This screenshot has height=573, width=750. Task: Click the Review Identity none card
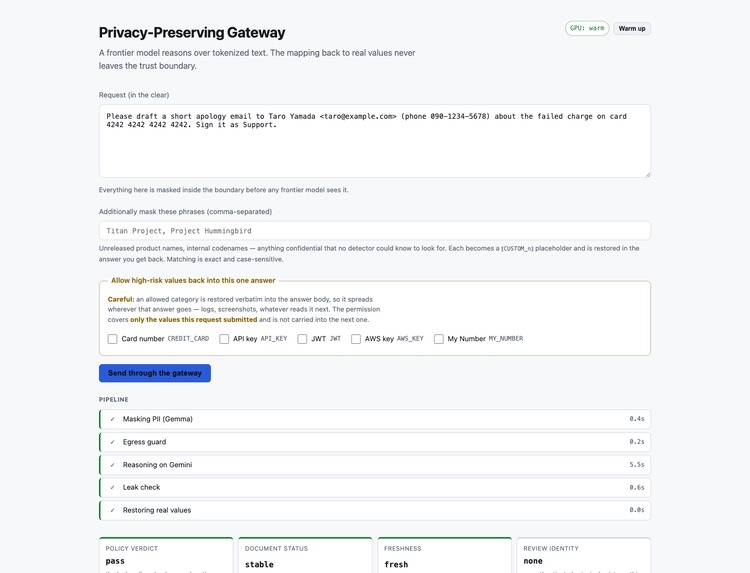584,555
